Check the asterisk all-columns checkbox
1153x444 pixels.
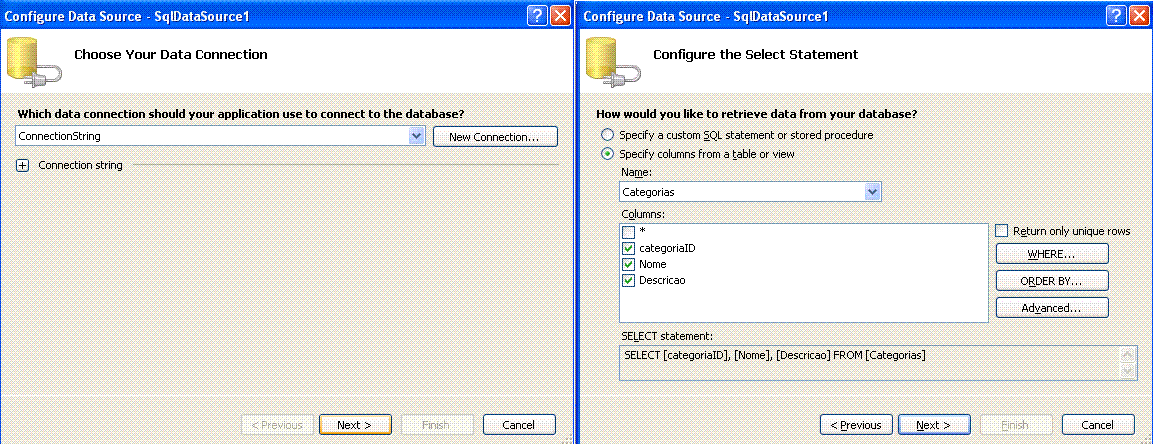click(x=628, y=232)
